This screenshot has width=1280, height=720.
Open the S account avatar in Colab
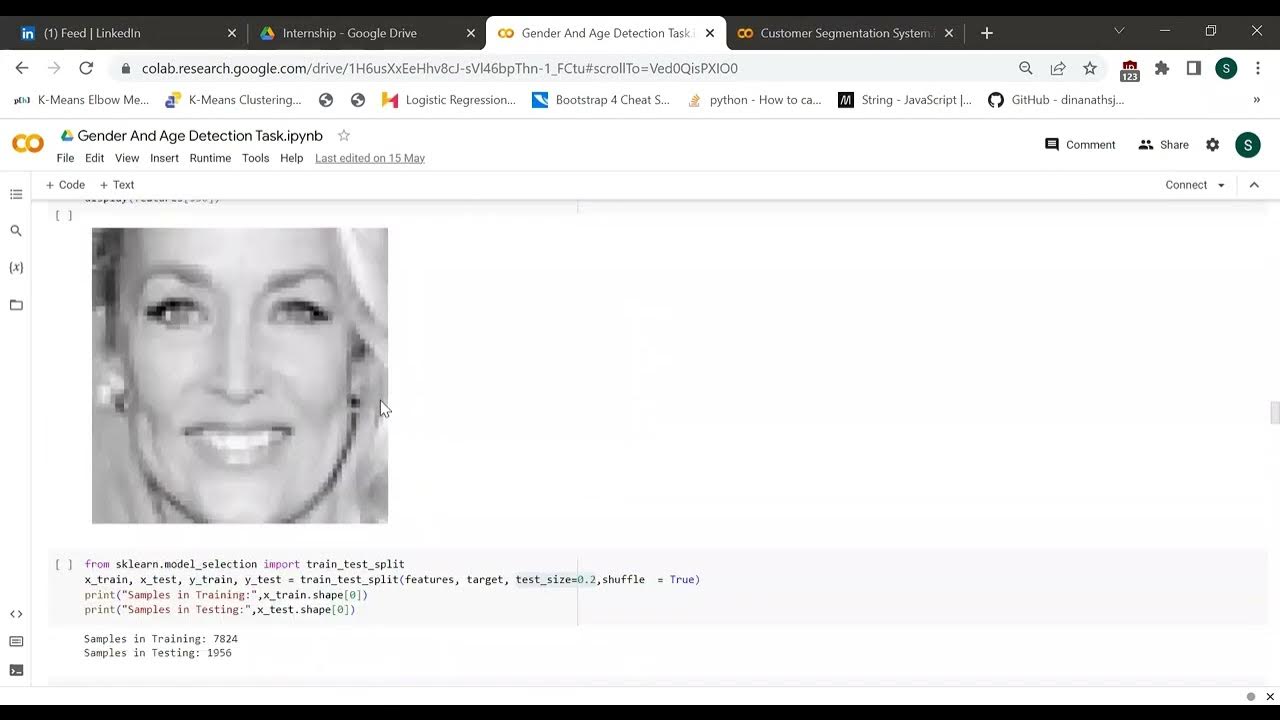(1247, 145)
